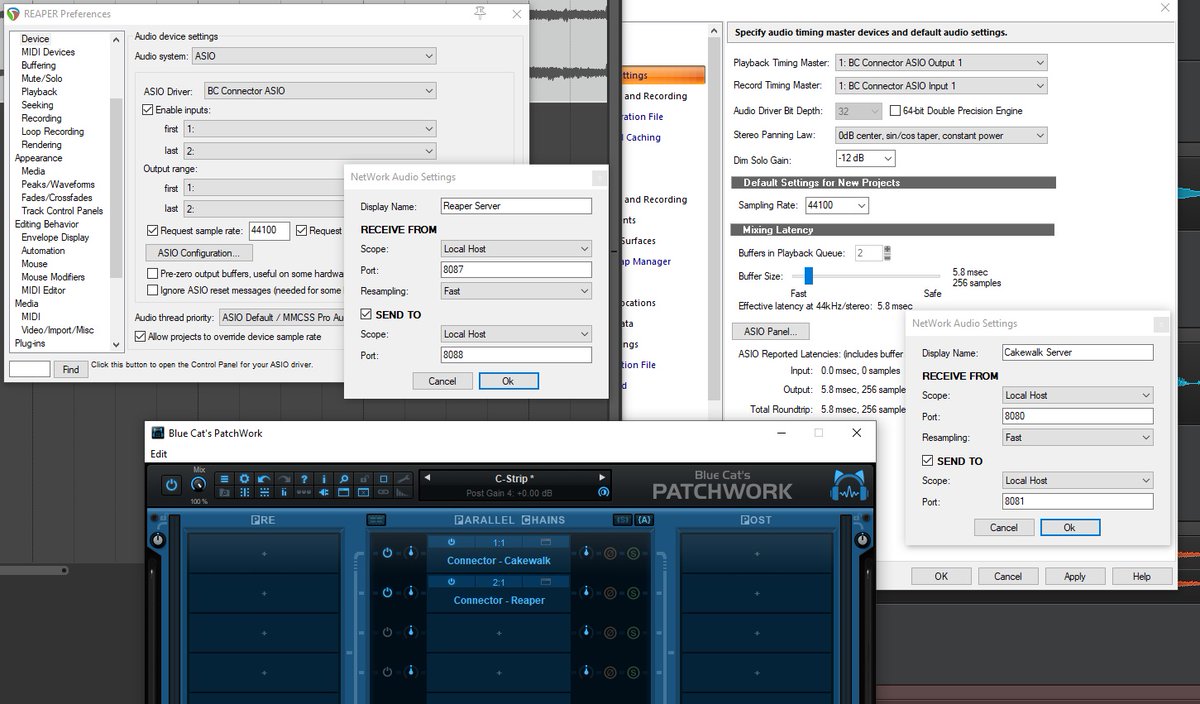The width and height of the screenshot is (1200, 704).
Task: Click the phase invert icon on second chain
Action: point(610,593)
